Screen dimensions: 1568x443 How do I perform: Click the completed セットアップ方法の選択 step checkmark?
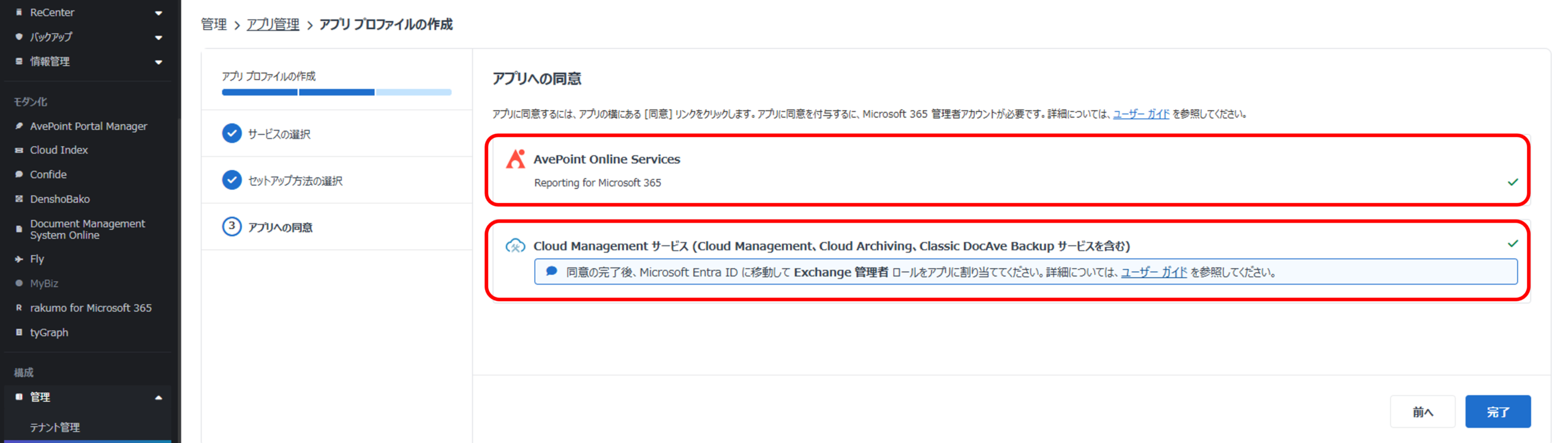[232, 181]
